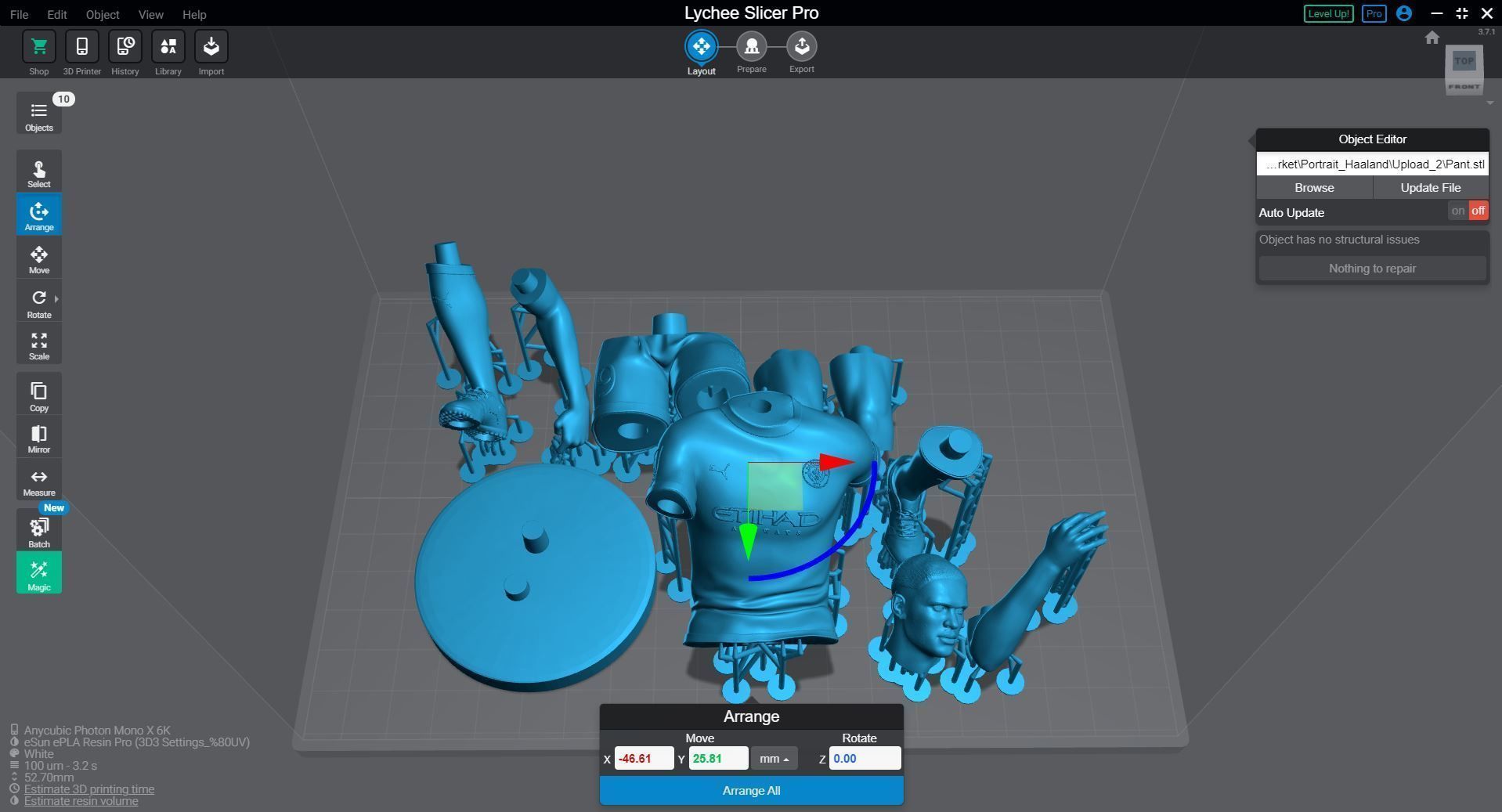1502x812 pixels.
Task: Click the object file path field
Action: click(x=1372, y=164)
